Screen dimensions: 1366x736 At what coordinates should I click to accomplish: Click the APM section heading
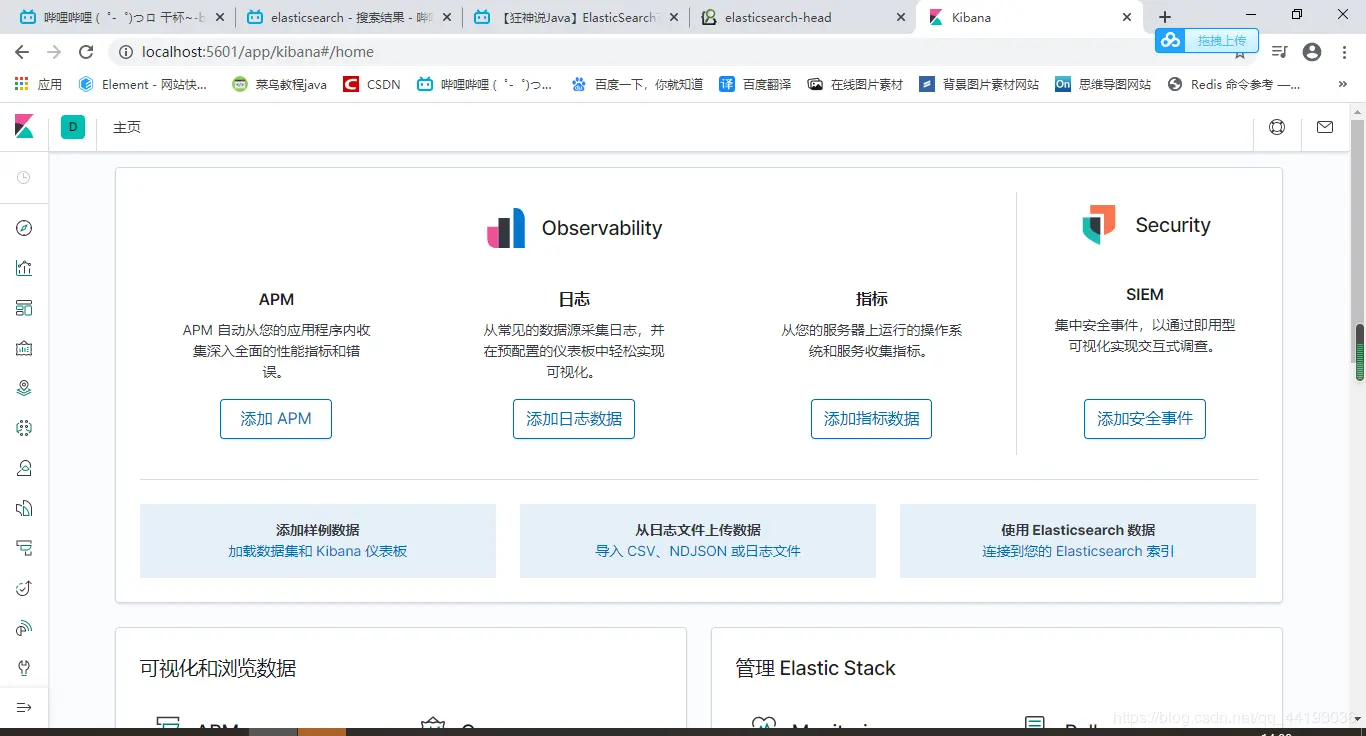276,299
